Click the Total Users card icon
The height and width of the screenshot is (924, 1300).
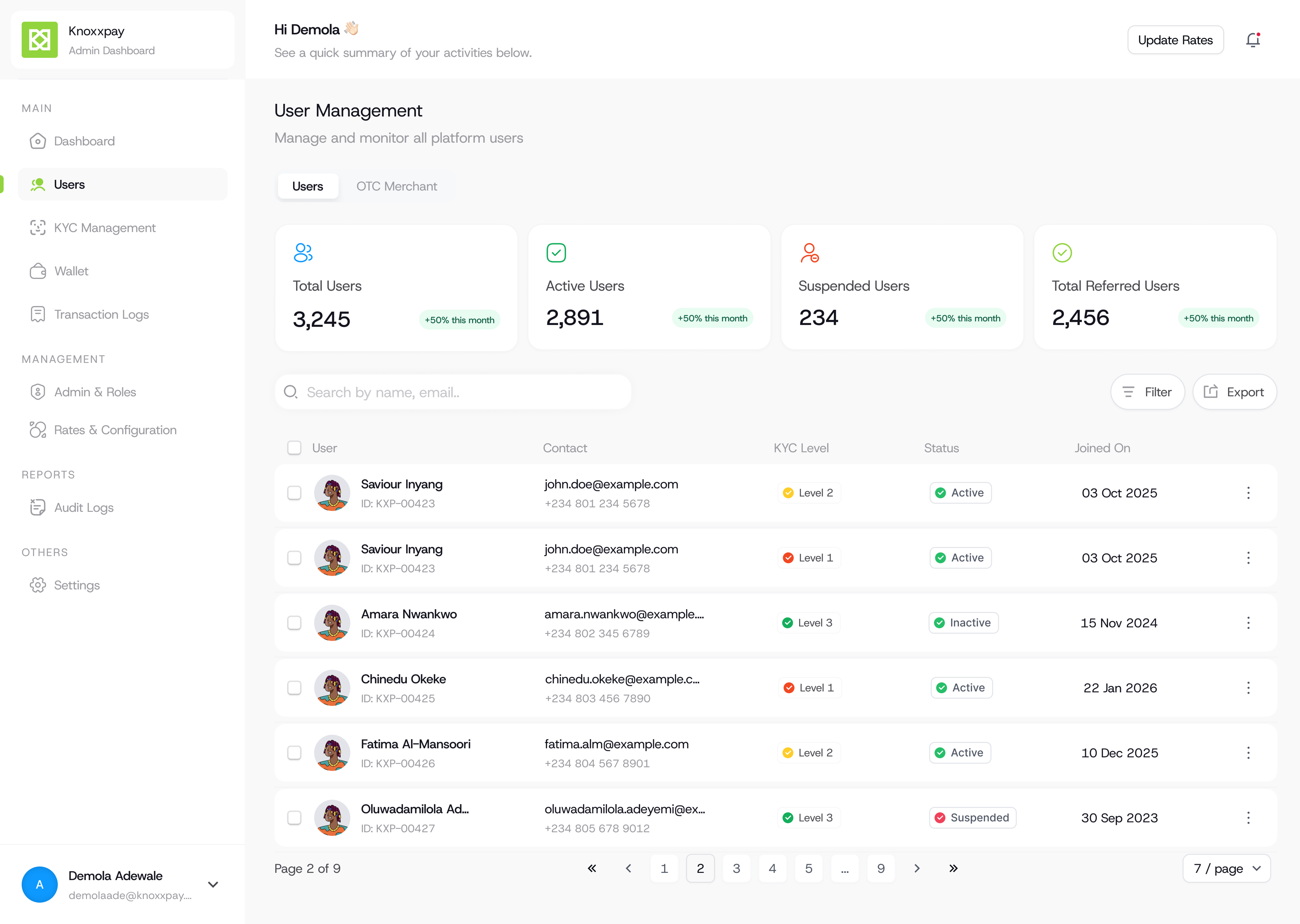(303, 252)
